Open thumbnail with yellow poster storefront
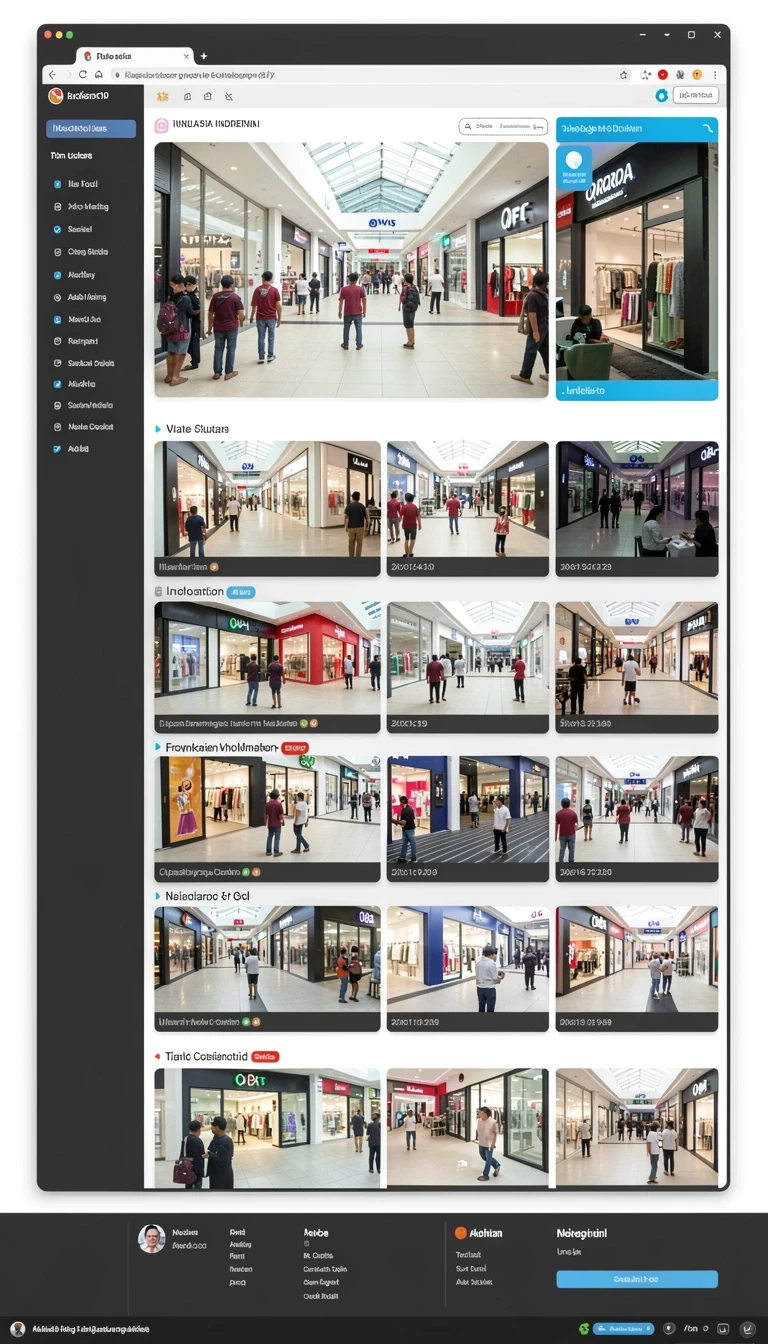Viewport: 768px width, 1344px height. (267, 818)
